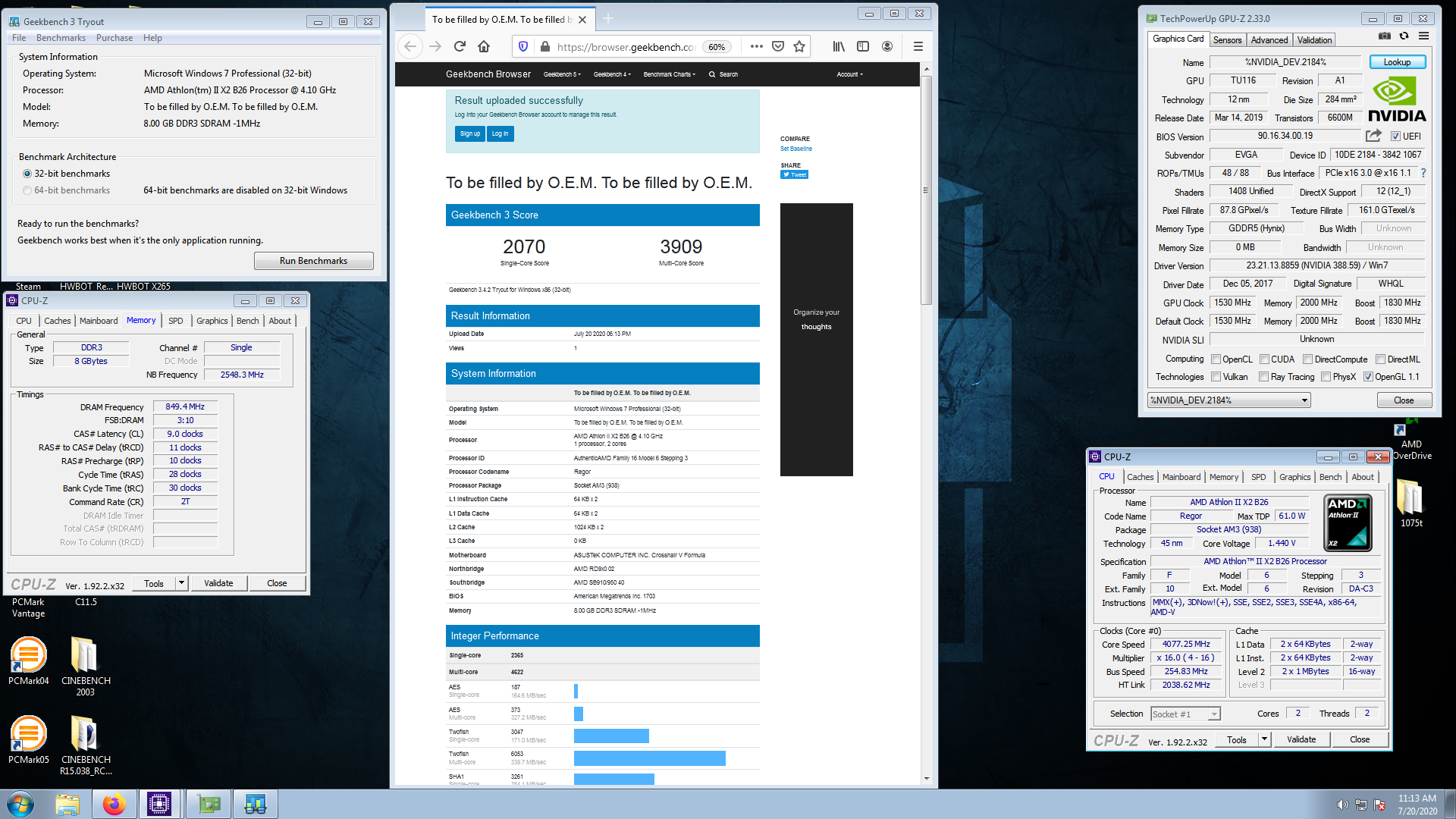Go to Firefox home page
The width and height of the screenshot is (1456, 819).
pos(484,47)
